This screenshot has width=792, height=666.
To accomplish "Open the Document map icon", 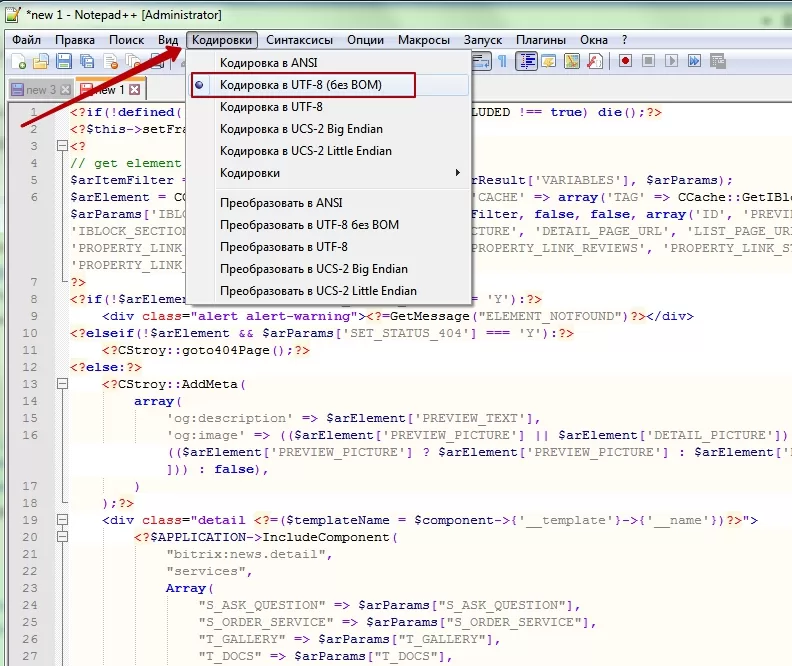I will 572,62.
